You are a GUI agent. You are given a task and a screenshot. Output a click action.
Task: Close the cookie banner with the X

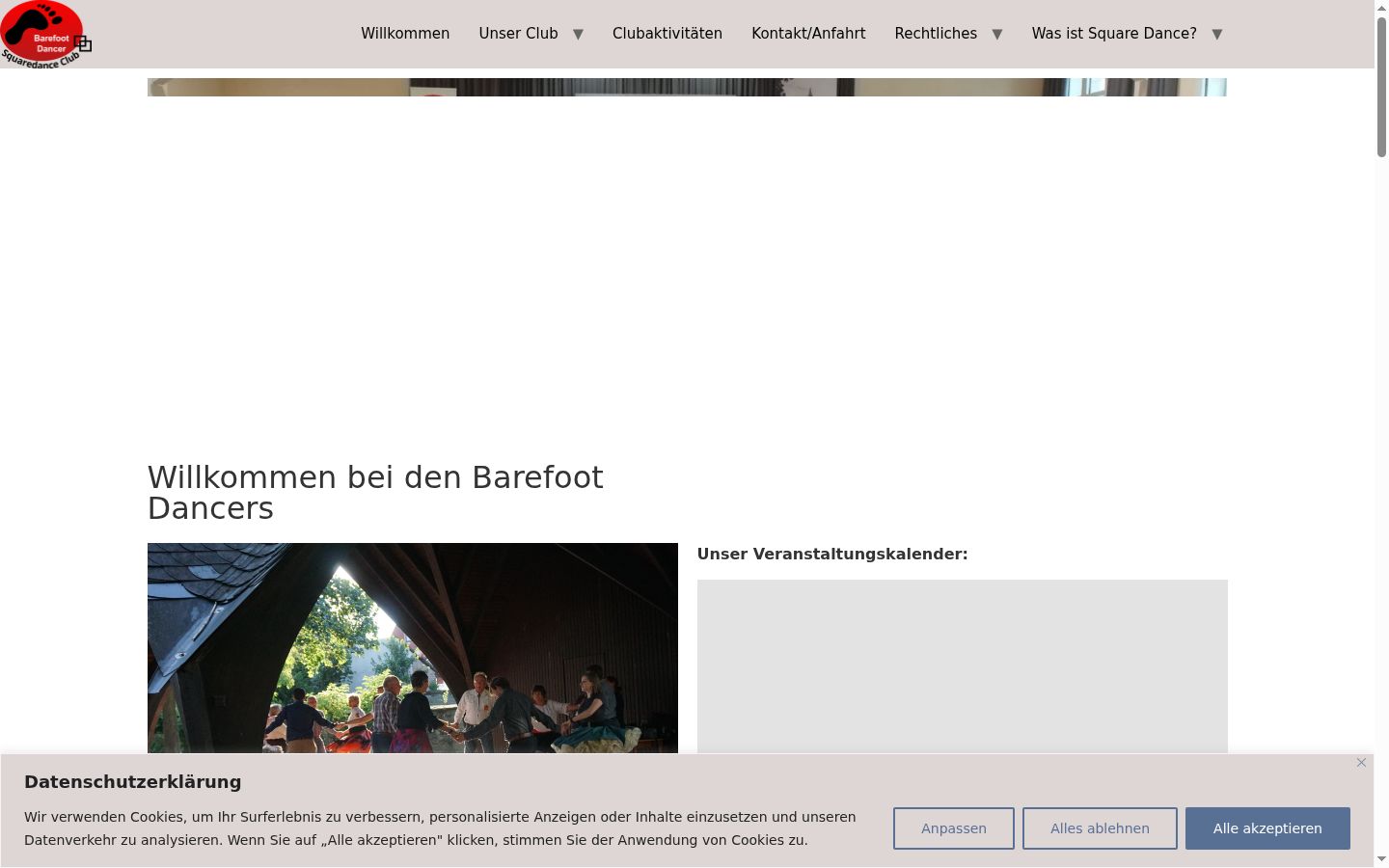point(1361,763)
